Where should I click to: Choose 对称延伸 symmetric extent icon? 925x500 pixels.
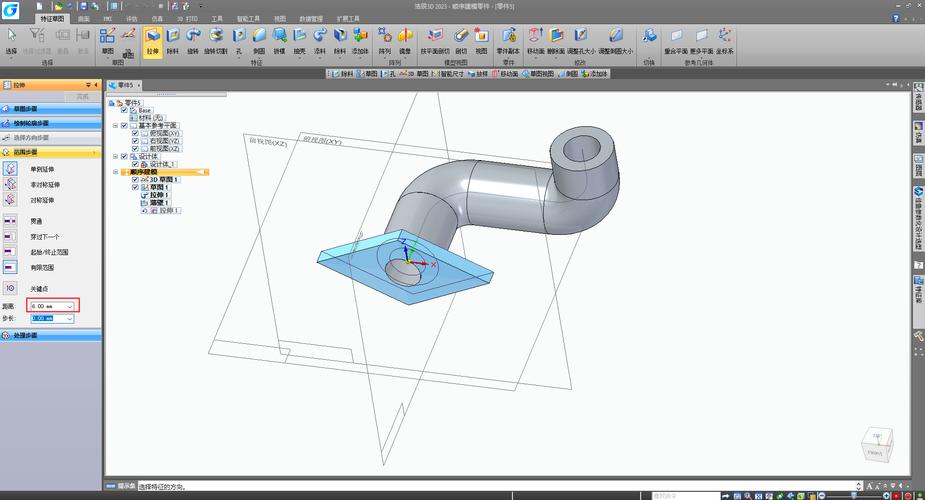point(10,199)
